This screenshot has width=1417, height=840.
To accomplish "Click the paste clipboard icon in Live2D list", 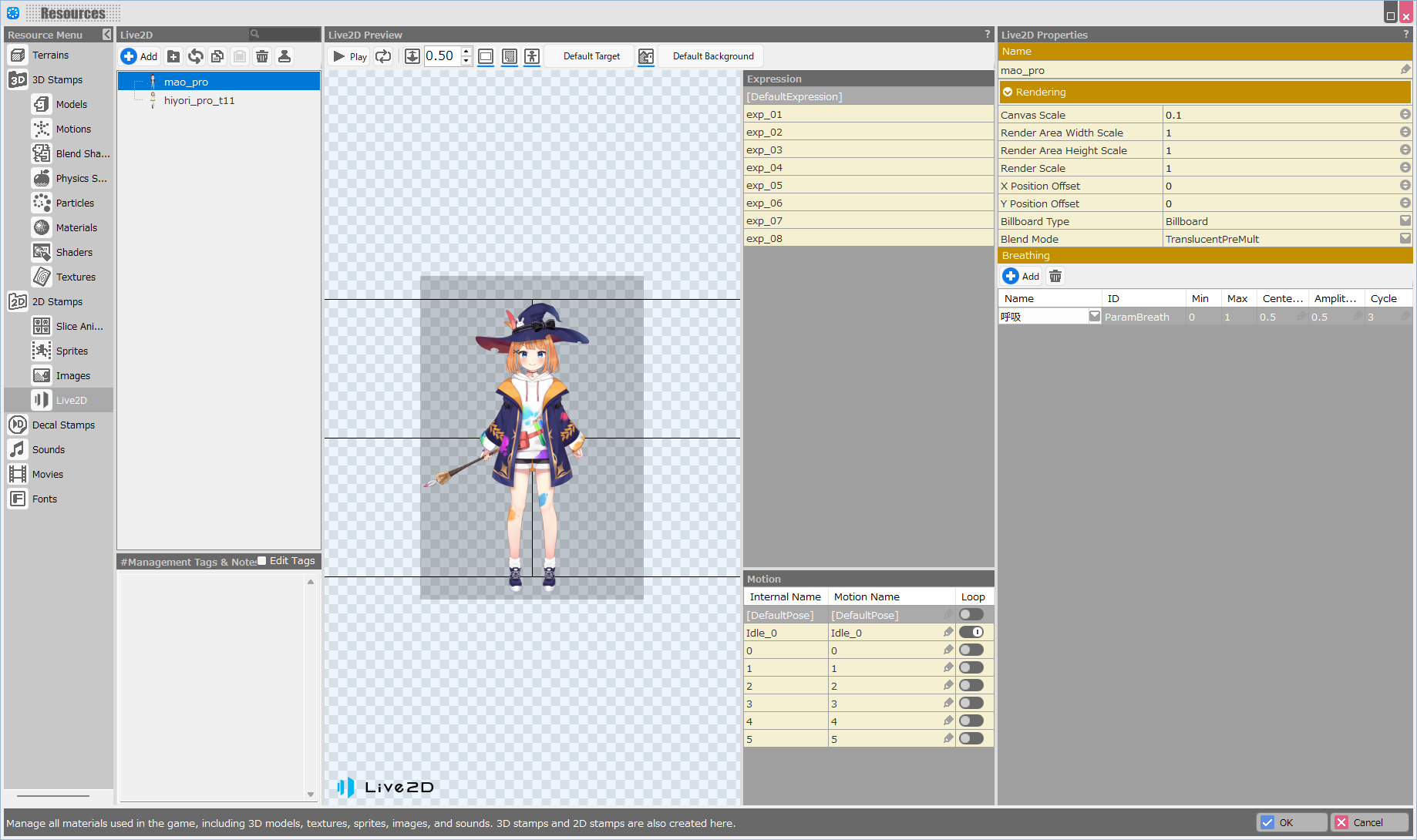I will coord(240,56).
